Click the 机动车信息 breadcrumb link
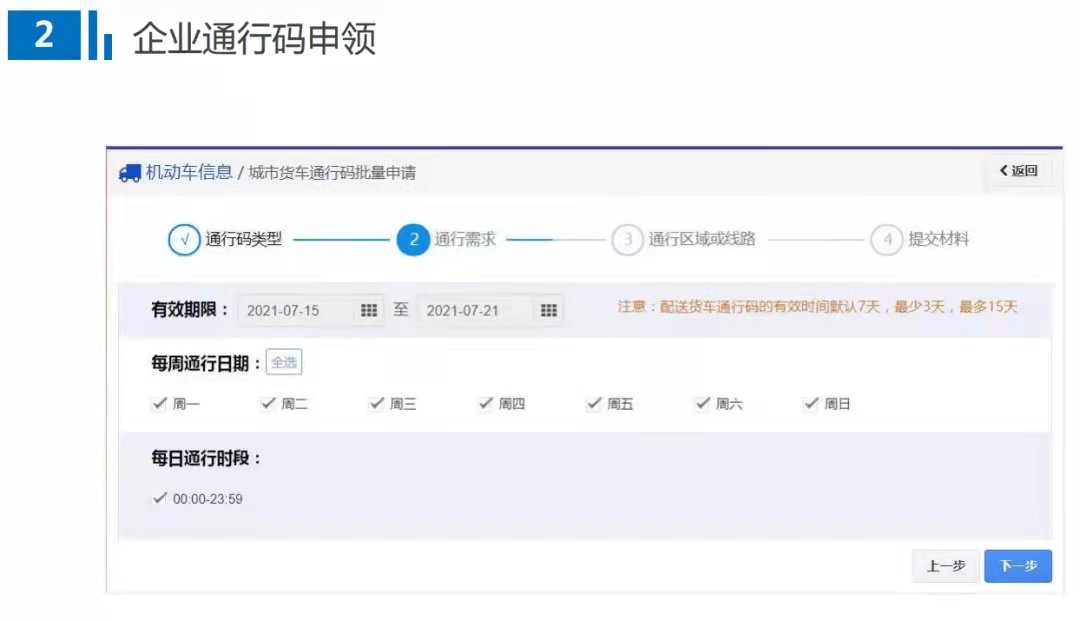The image size is (1080, 621). tap(189, 172)
